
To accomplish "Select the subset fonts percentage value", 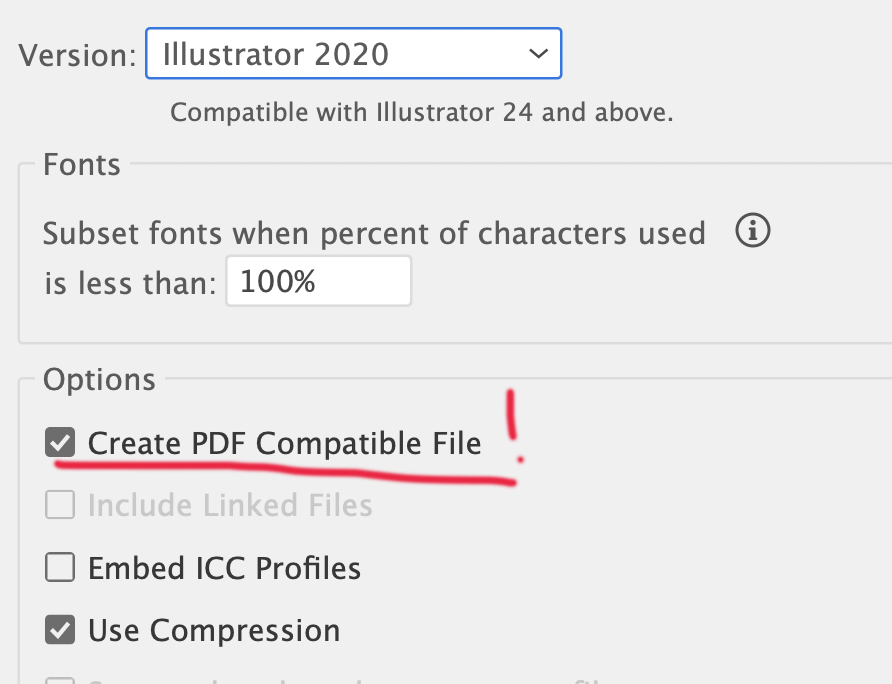I will [x=318, y=280].
